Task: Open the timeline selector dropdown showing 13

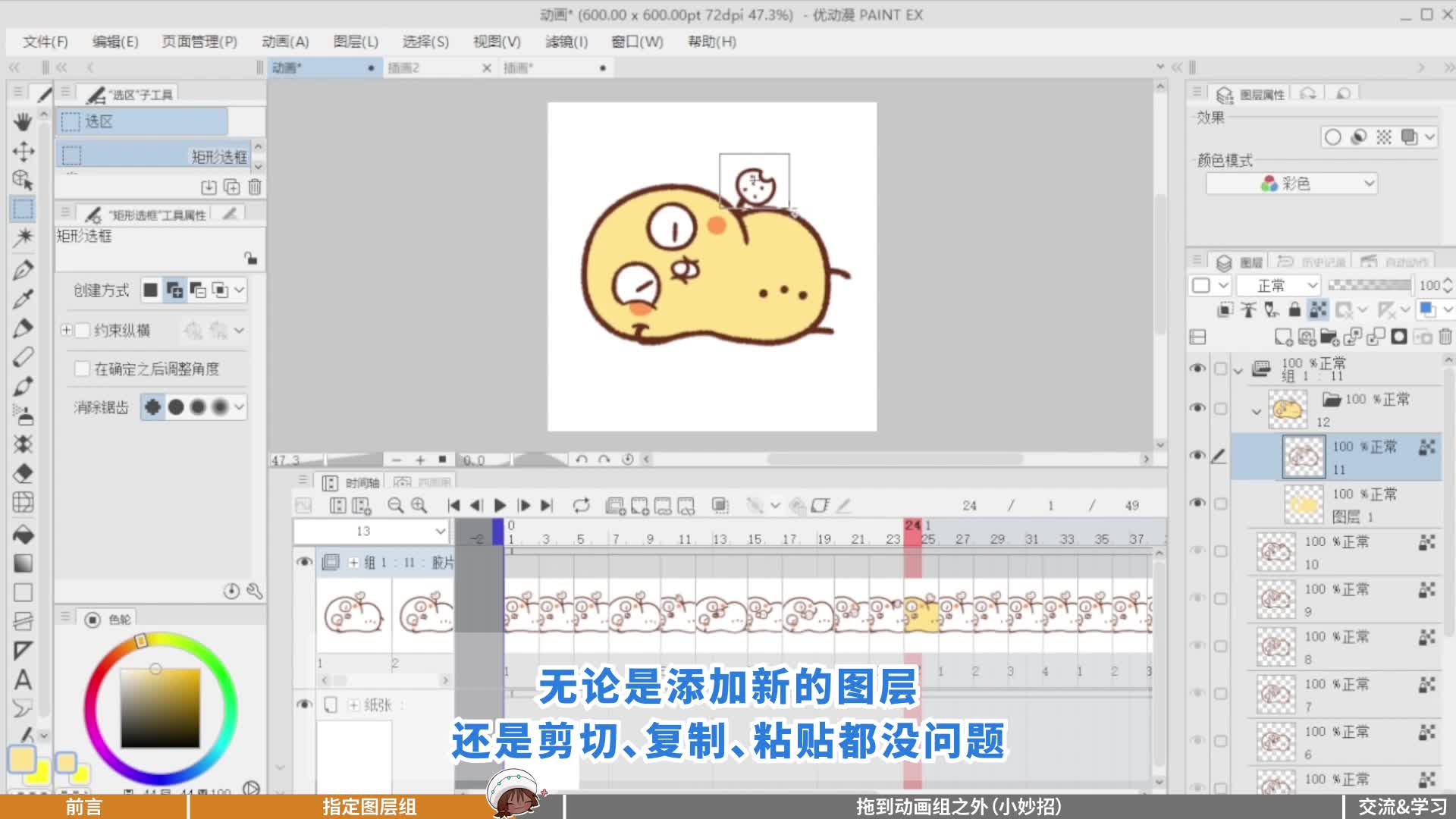Action: (372, 532)
